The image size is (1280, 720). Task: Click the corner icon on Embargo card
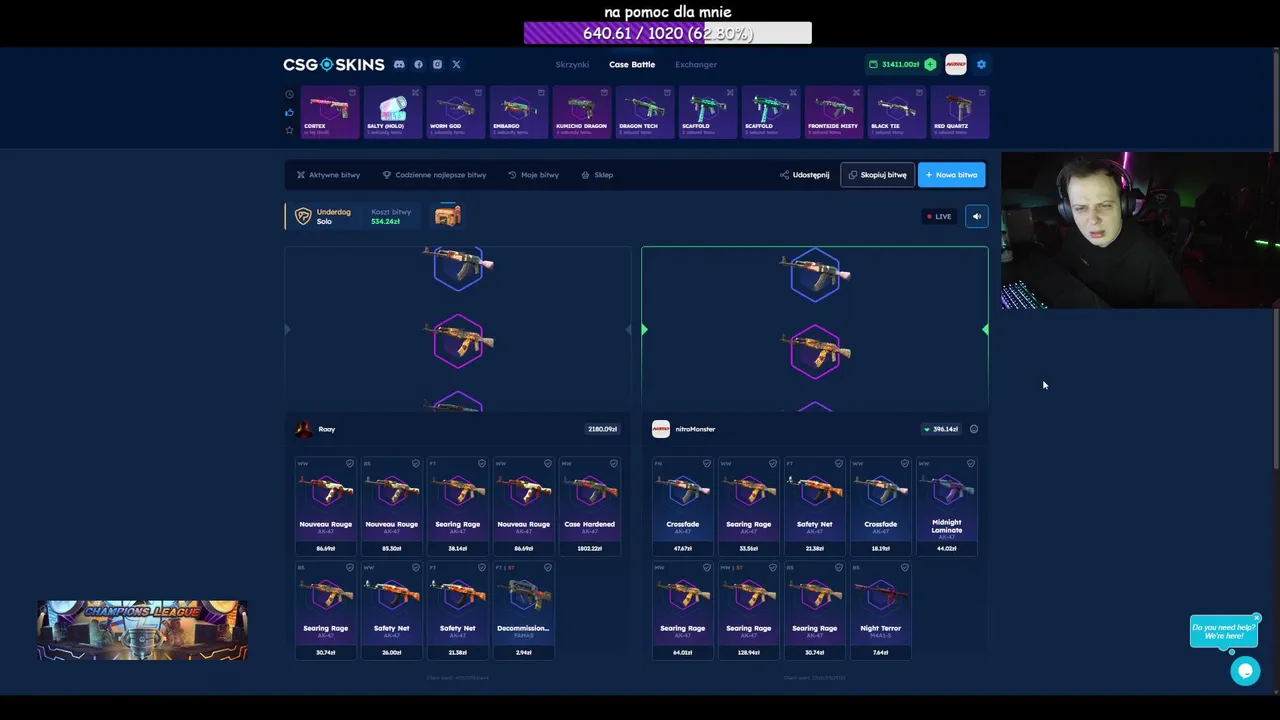(541, 93)
